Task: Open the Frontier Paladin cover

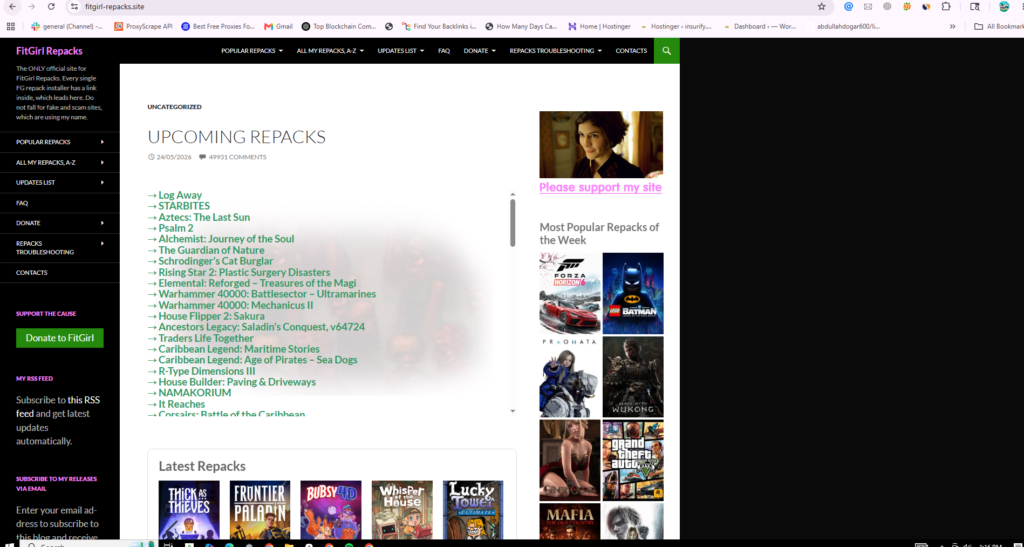Action: [260, 510]
